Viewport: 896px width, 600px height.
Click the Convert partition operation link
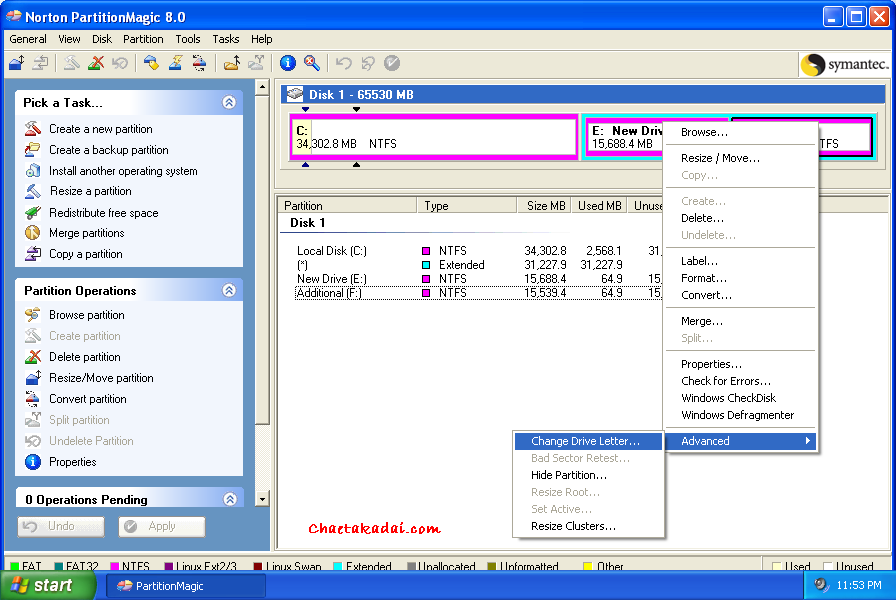(88, 399)
